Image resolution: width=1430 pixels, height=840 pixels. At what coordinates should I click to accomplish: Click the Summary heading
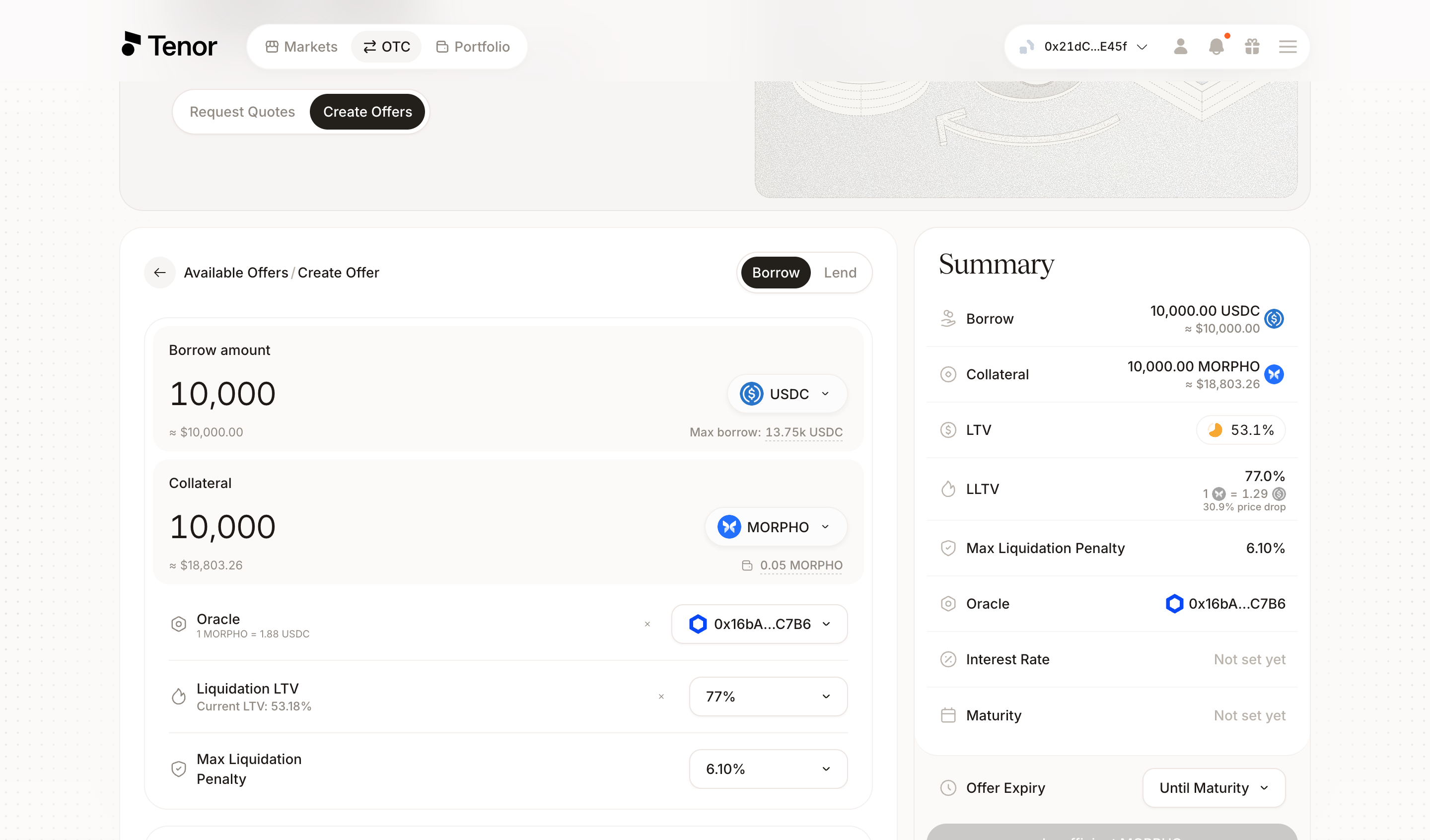997,265
